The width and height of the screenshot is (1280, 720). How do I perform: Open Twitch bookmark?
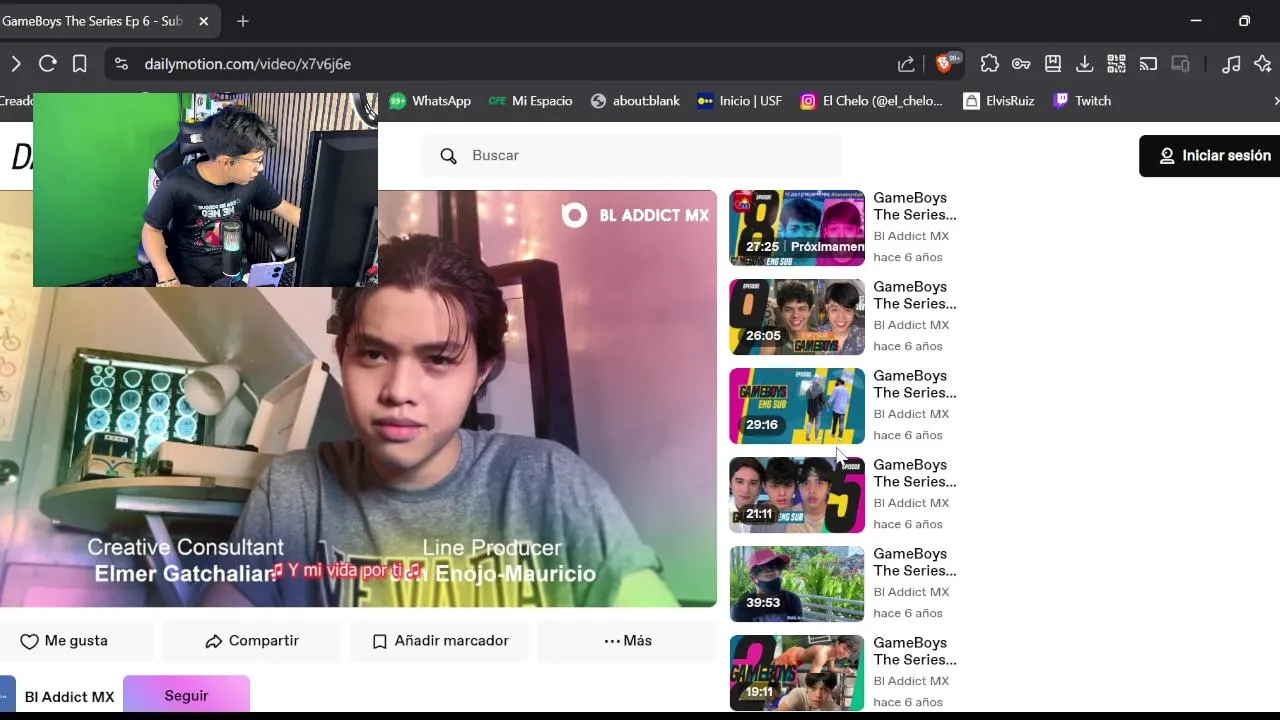coord(1082,101)
